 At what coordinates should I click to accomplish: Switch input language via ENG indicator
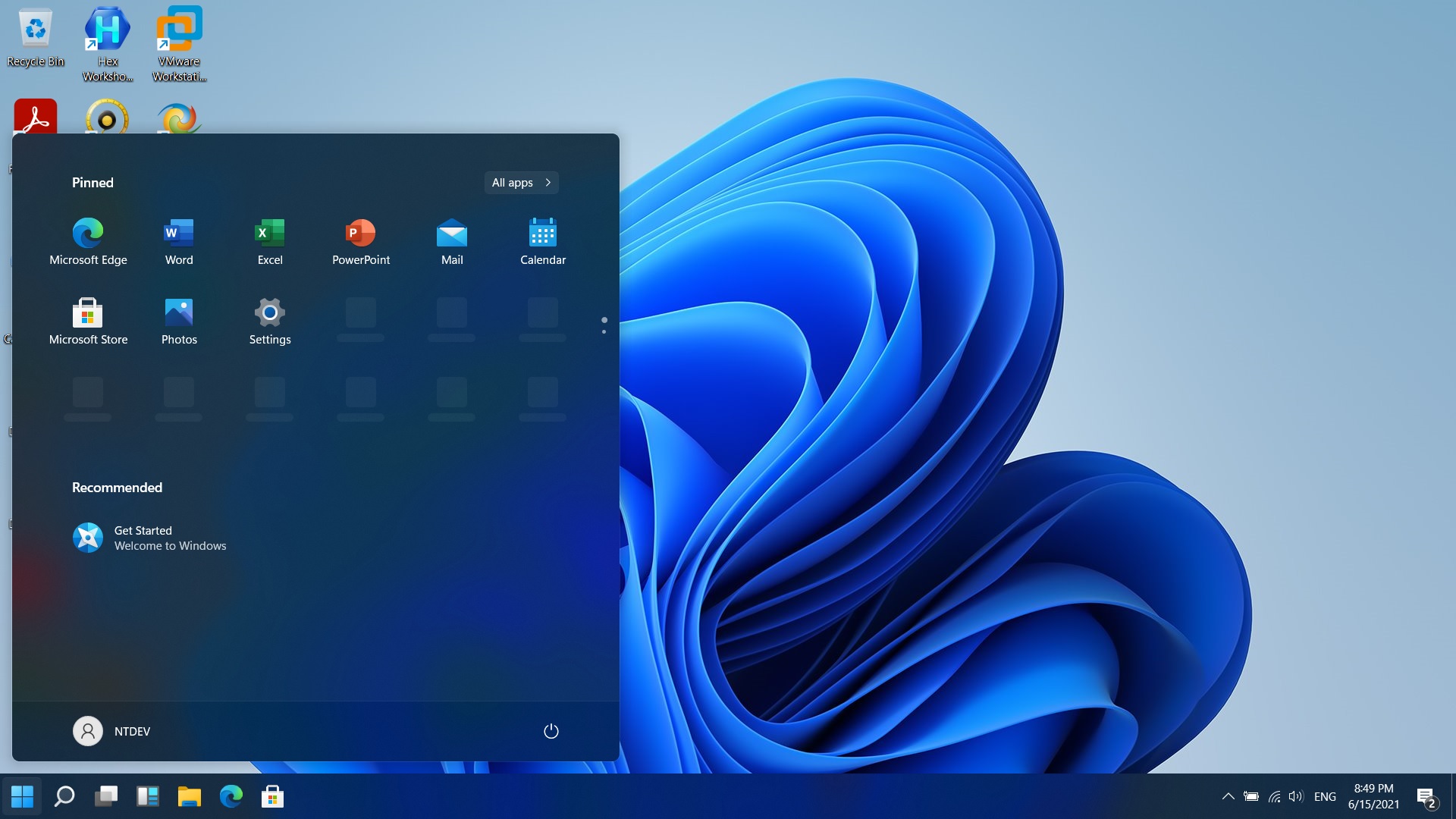[1325, 796]
